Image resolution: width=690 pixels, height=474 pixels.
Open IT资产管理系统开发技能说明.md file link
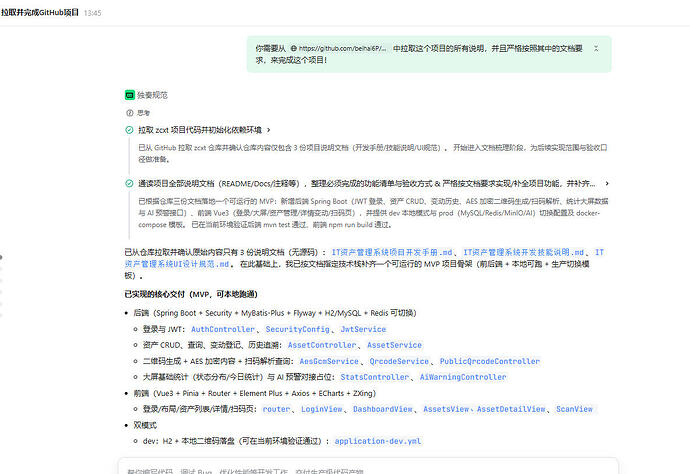coord(524,252)
